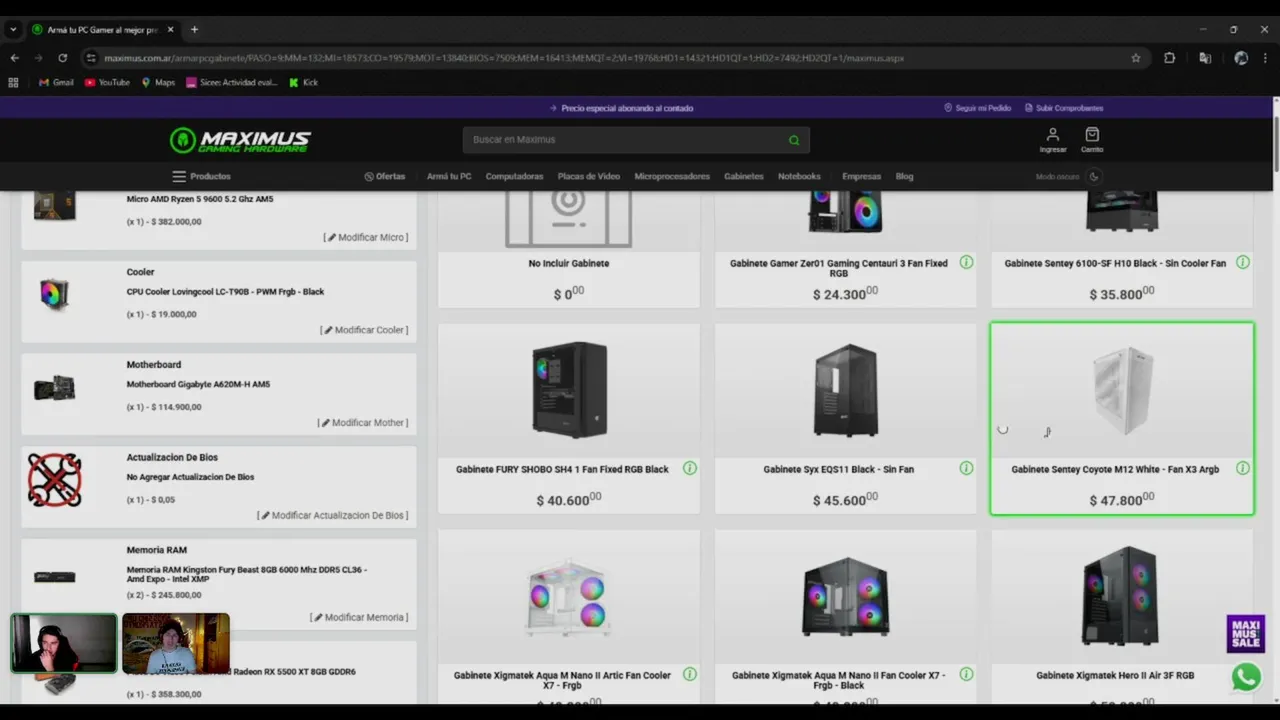Click the browser back arrow
The width and height of the screenshot is (1280, 720).
(x=15, y=58)
